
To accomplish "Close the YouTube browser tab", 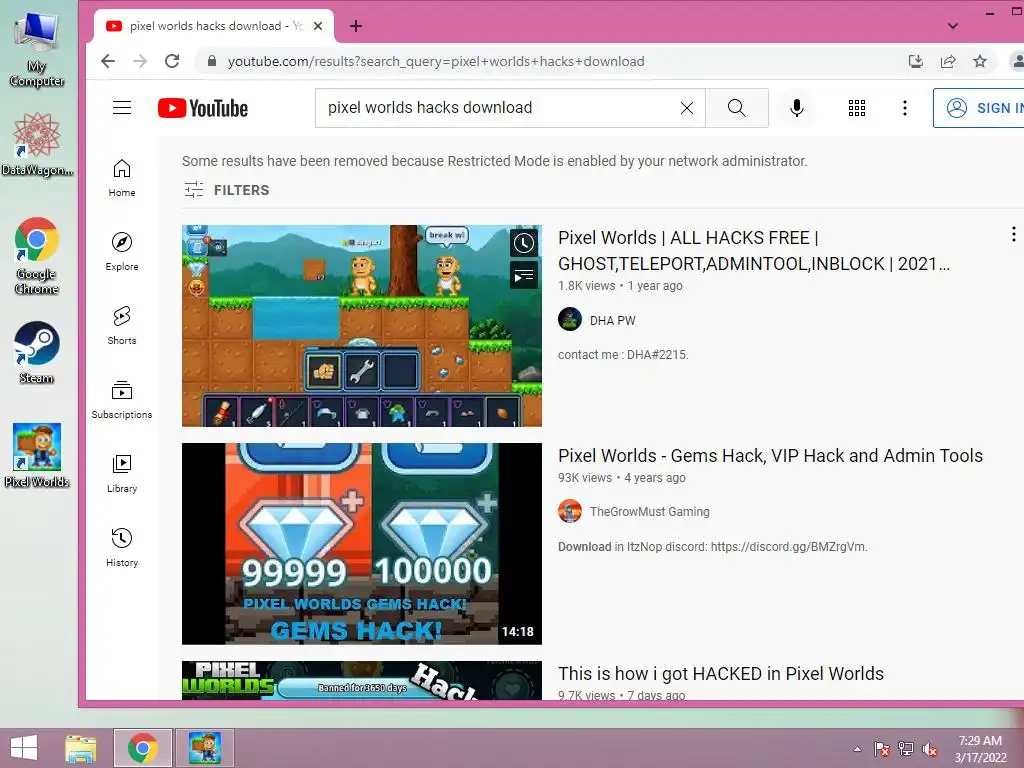I will 318,26.
